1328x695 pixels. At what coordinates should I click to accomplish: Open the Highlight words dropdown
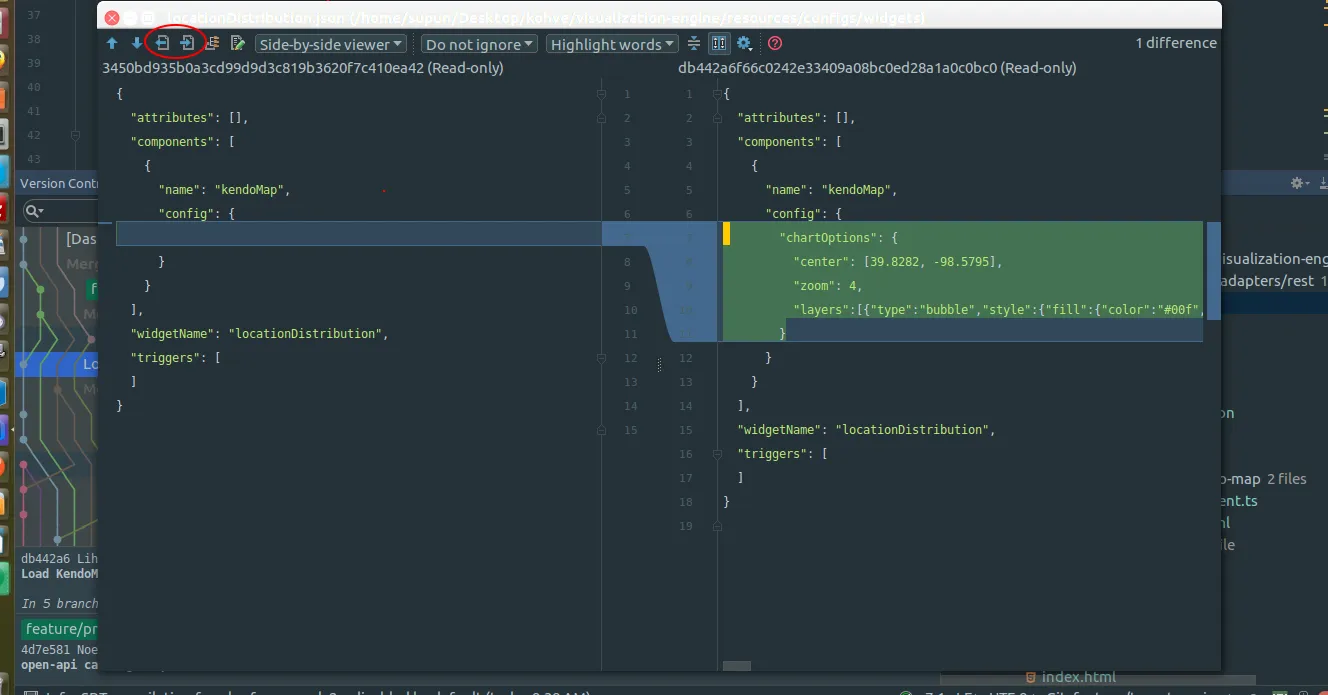coord(612,44)
